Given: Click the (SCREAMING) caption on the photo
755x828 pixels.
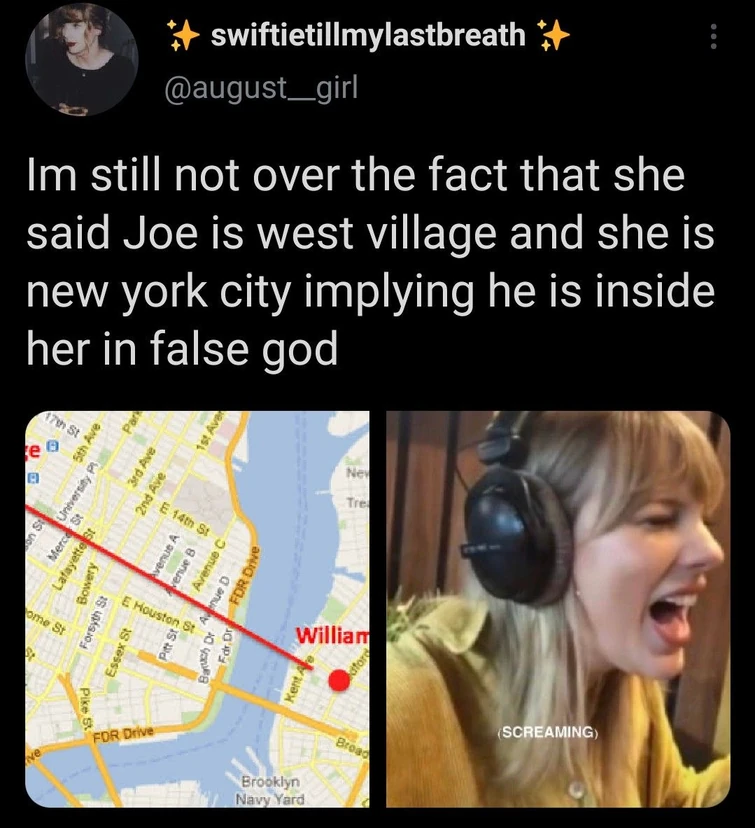Looking at the screenshot, I should pos(548,732).
